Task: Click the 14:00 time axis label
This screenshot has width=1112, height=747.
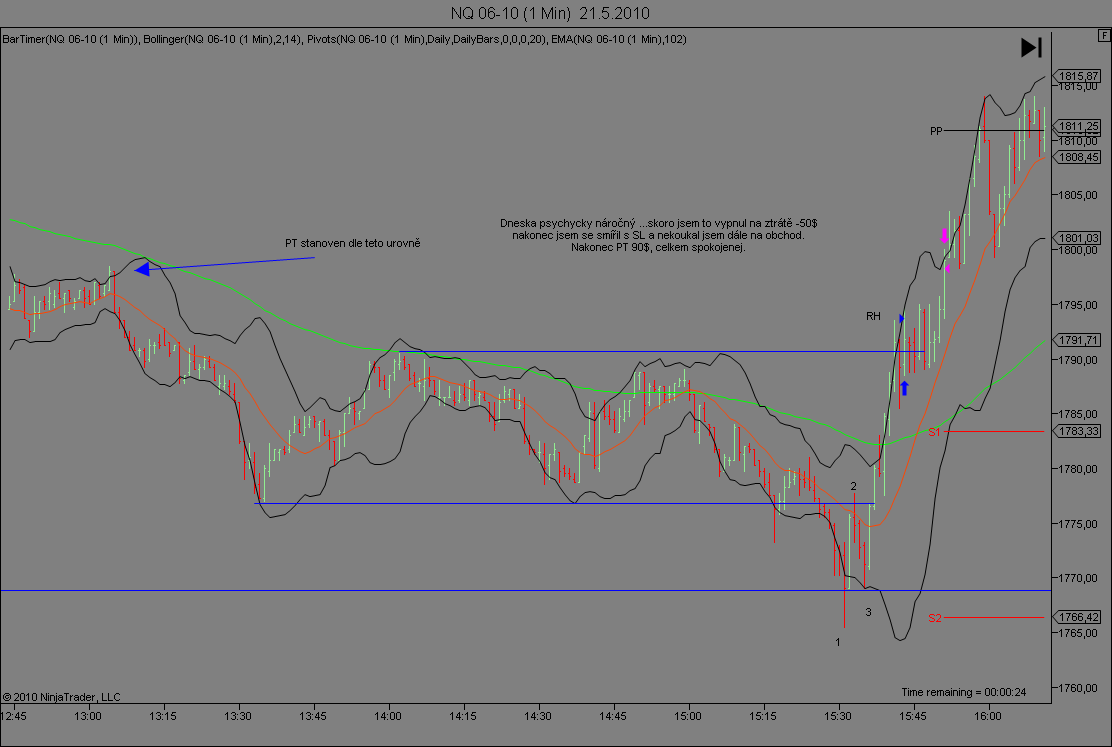Action: pyautogui.click(x=388, y=716)
